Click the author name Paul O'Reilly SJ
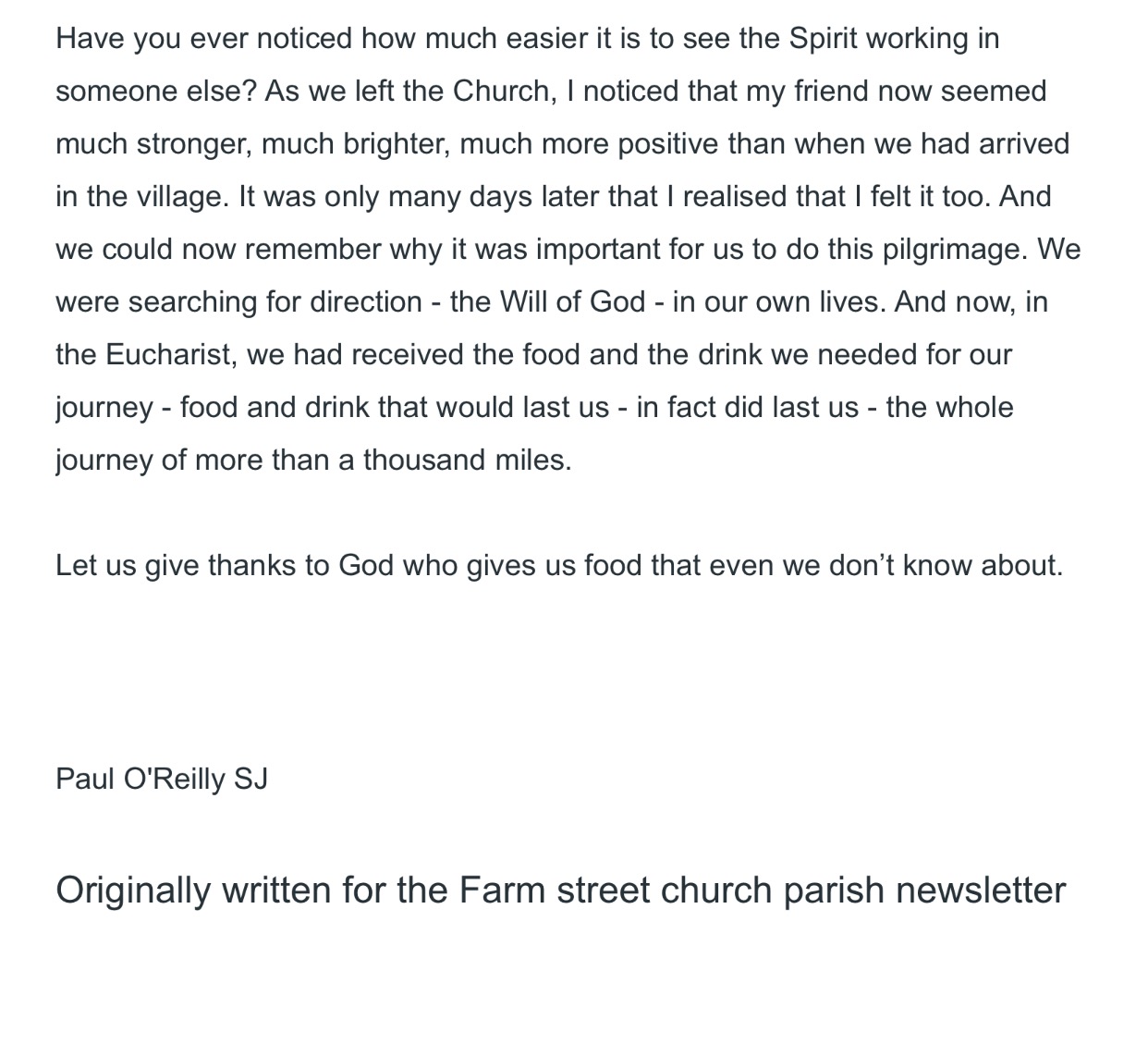The image size is (1148, 1044). 162,779
